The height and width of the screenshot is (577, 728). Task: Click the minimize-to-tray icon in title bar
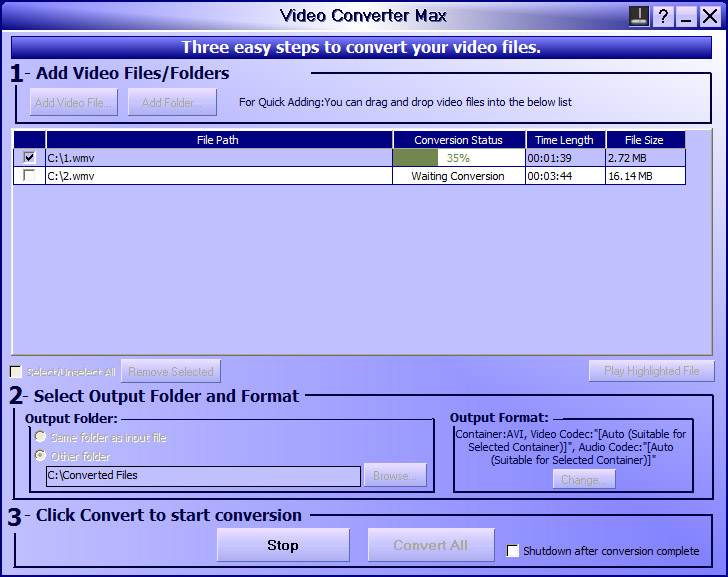point(639,16)
